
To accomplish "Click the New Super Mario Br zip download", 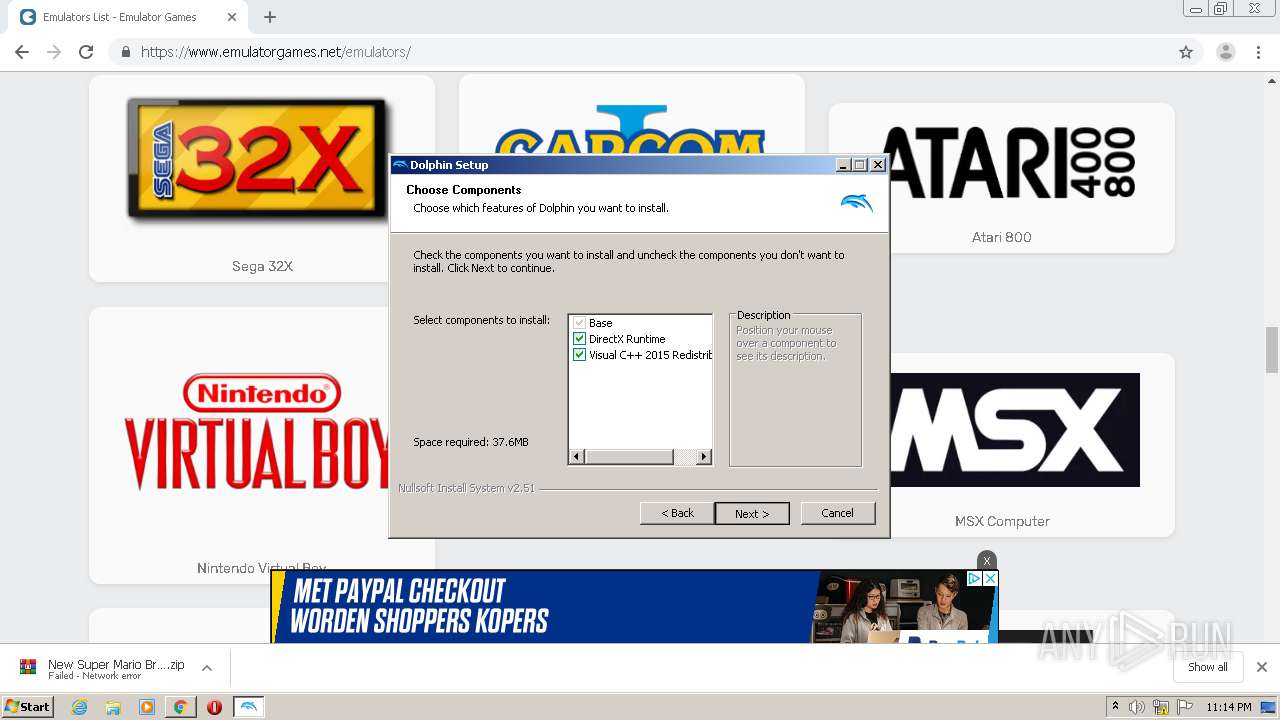I will point(116,668).
